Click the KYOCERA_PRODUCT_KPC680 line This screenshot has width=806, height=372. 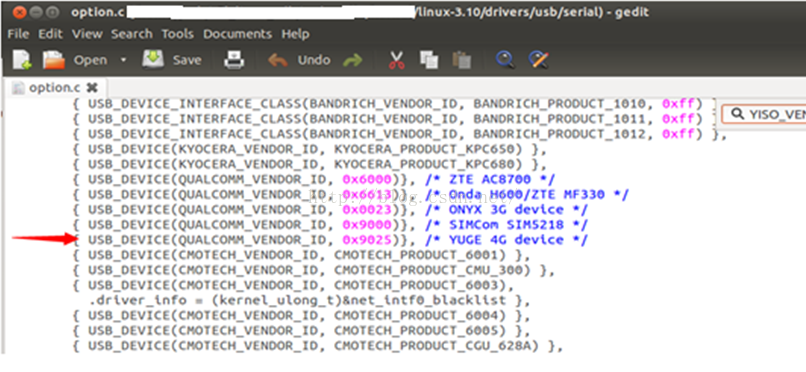click(309, 164)
